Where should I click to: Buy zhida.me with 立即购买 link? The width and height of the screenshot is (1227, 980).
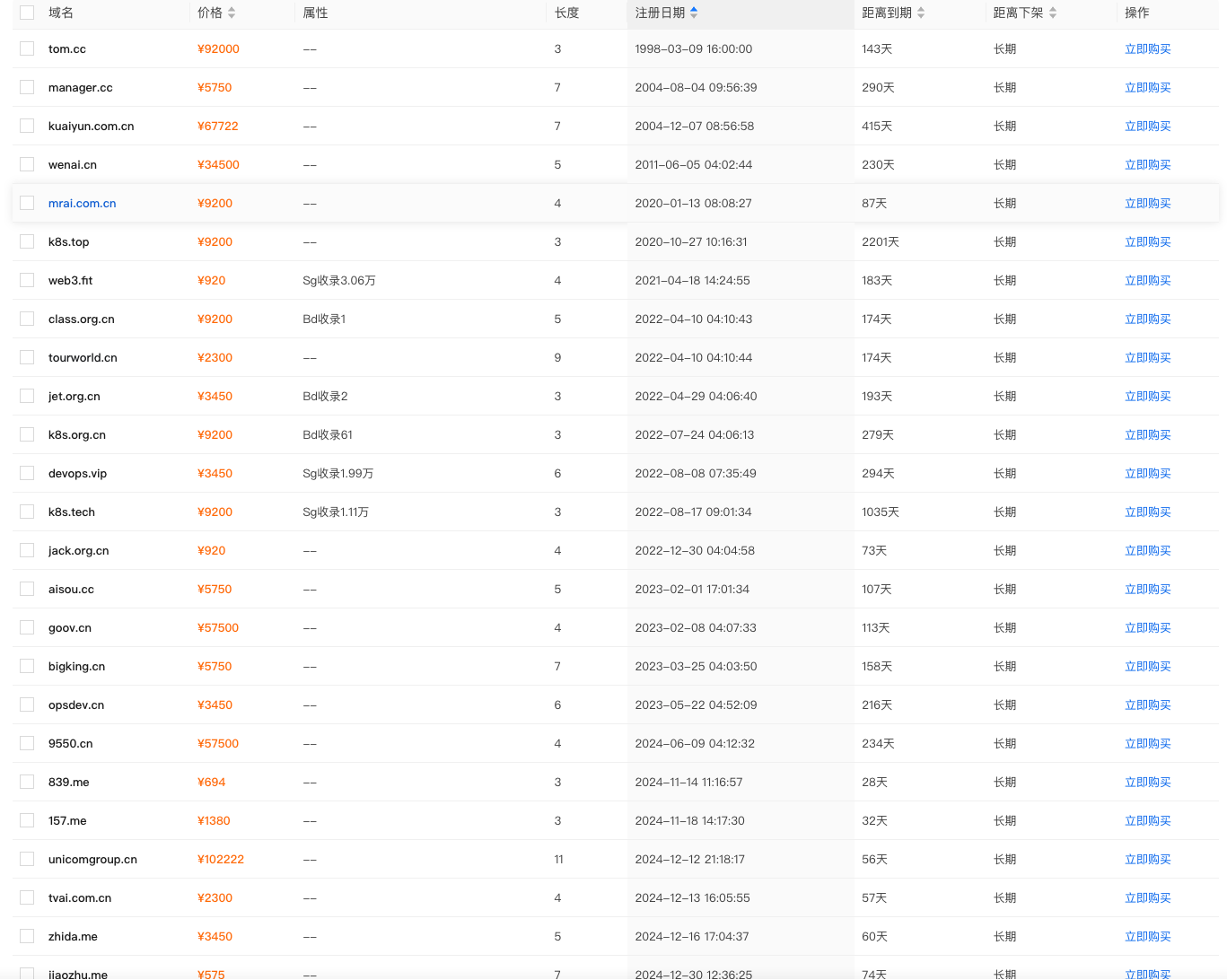(x=1147, y=937)
